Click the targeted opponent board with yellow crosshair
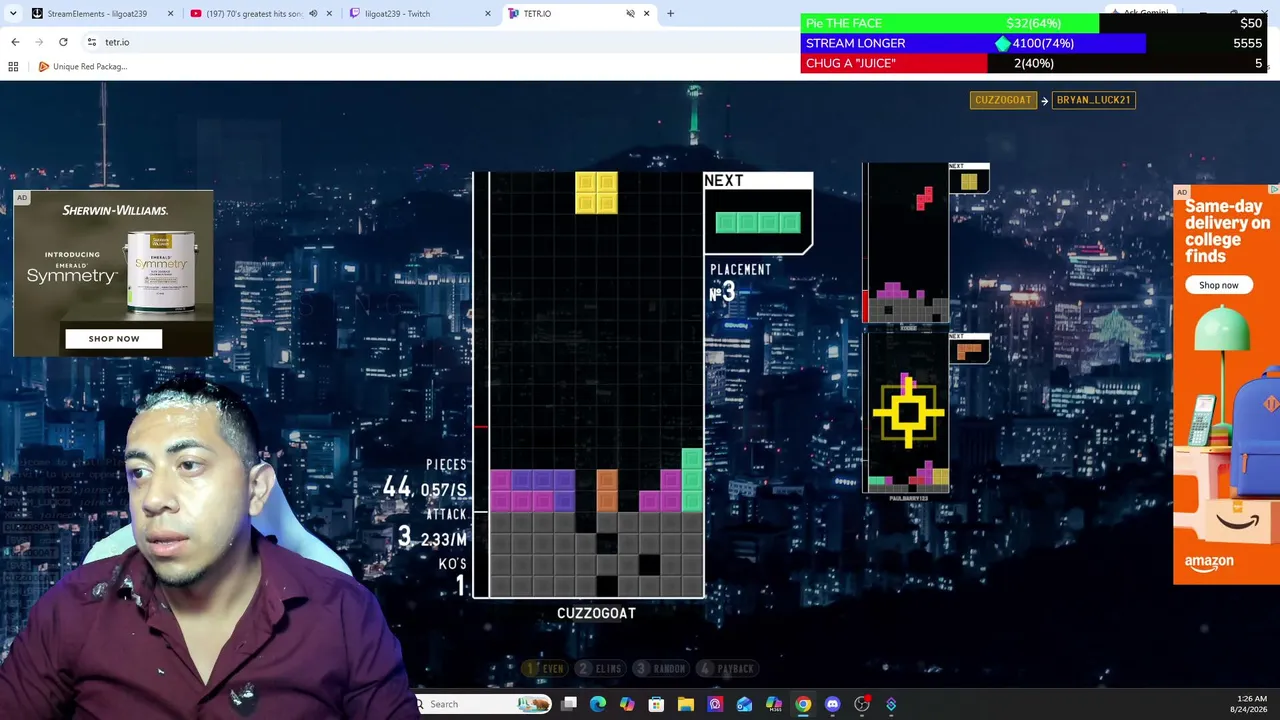Image resolution: width=1280 pixels, height=720 pixels. pos(908,412)
